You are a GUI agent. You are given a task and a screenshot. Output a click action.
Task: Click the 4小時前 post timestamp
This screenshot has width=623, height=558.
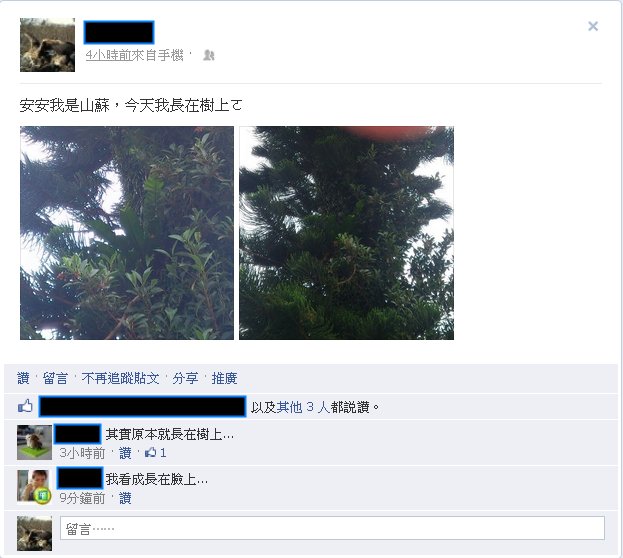[108, 55]
